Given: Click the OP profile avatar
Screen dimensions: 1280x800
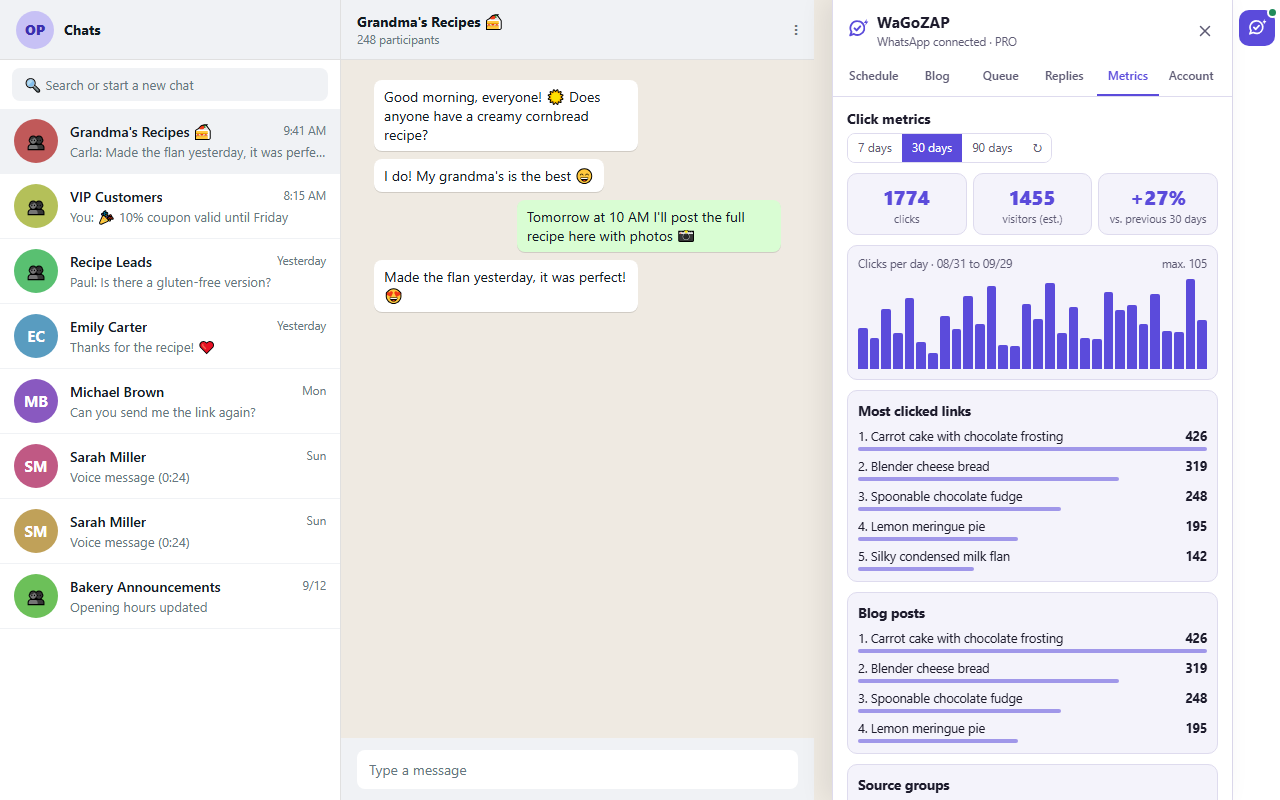Looking at the screenshot, I should tap(35, 30).
